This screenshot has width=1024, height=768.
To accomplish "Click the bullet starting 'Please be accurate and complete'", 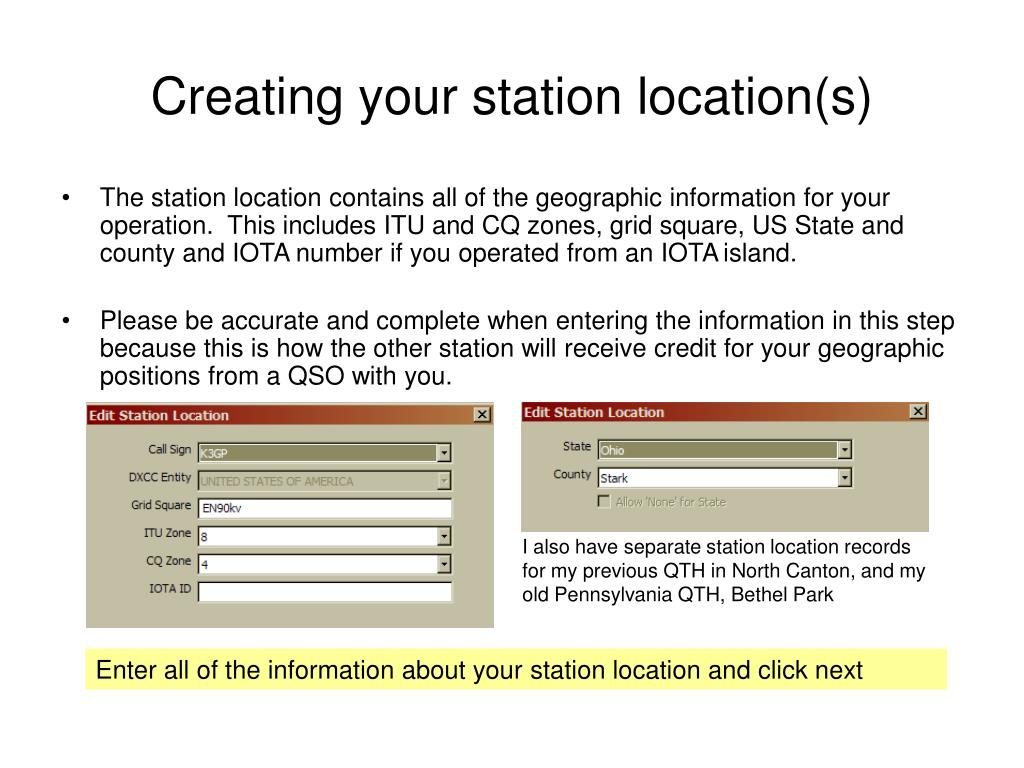I will (x=527, y=348).
